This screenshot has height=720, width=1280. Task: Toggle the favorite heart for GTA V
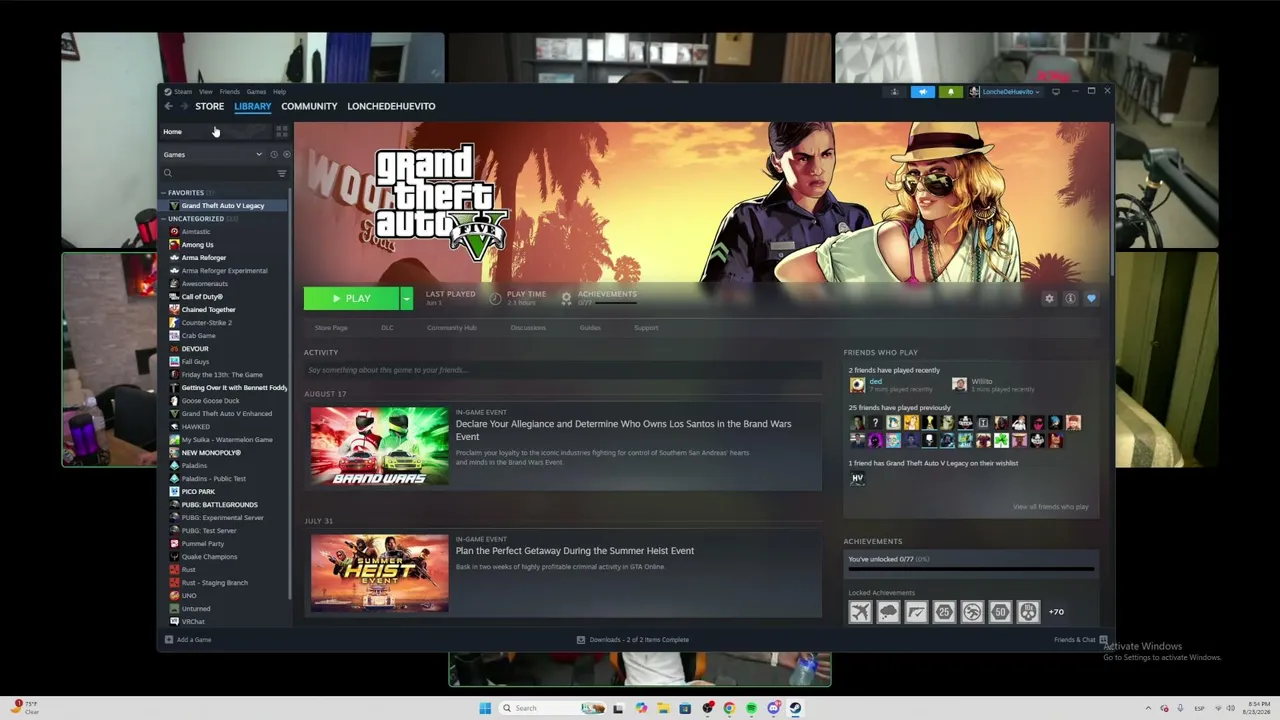click(x=1091, y=298)
